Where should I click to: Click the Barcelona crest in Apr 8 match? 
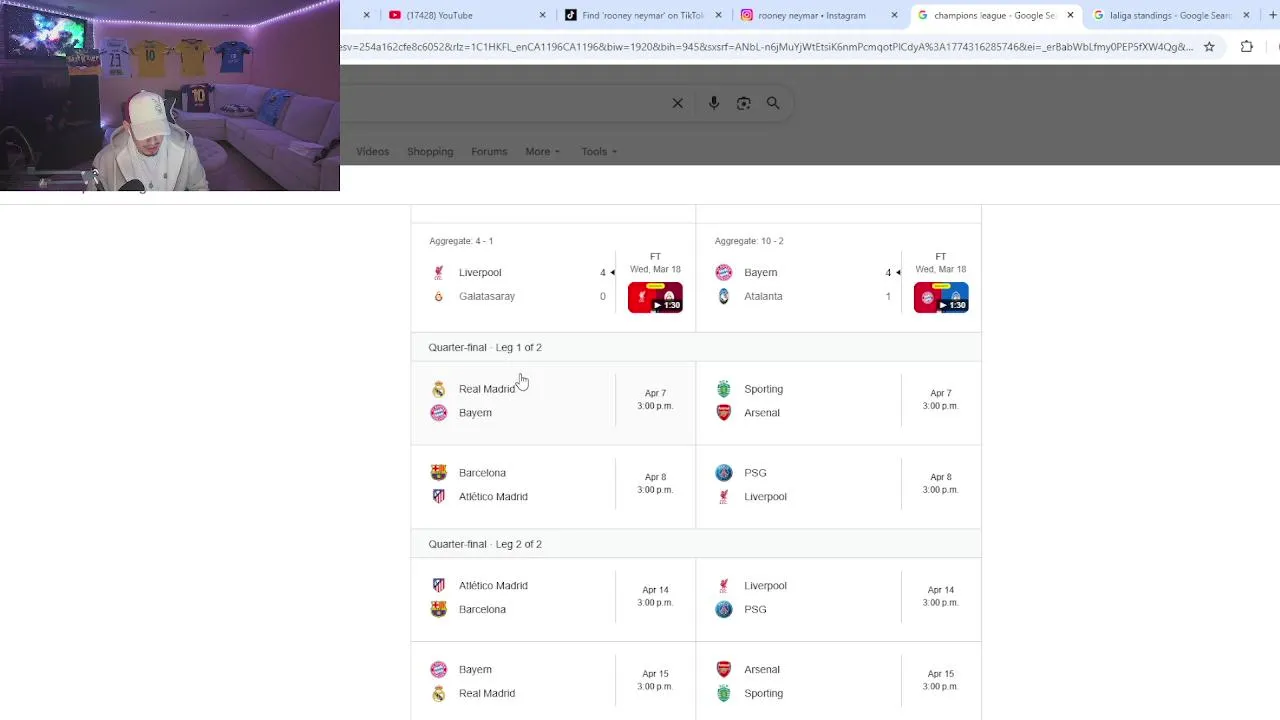coord(438,473)
